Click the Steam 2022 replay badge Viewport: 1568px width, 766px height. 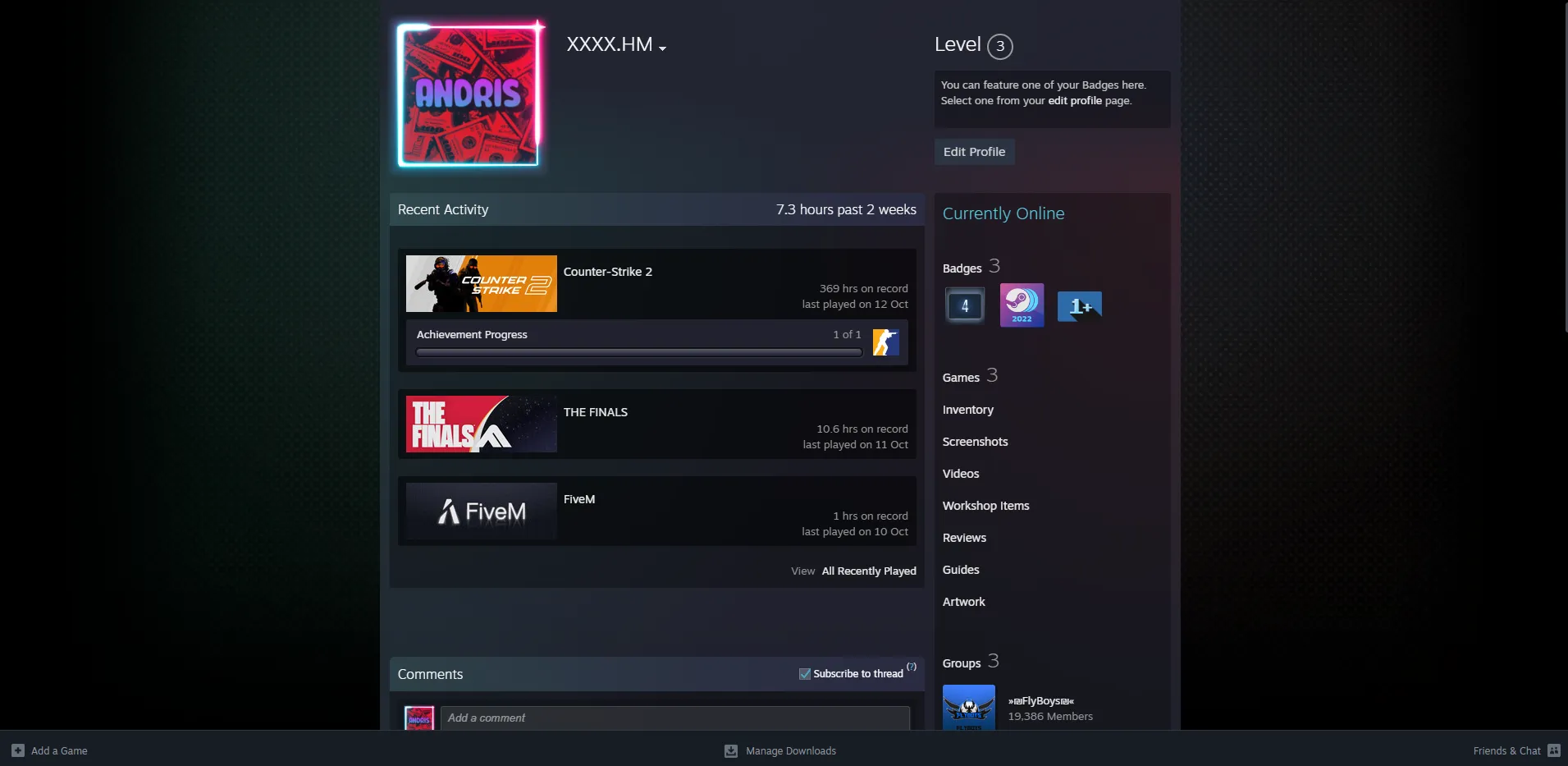click(x=1022, y=305)
